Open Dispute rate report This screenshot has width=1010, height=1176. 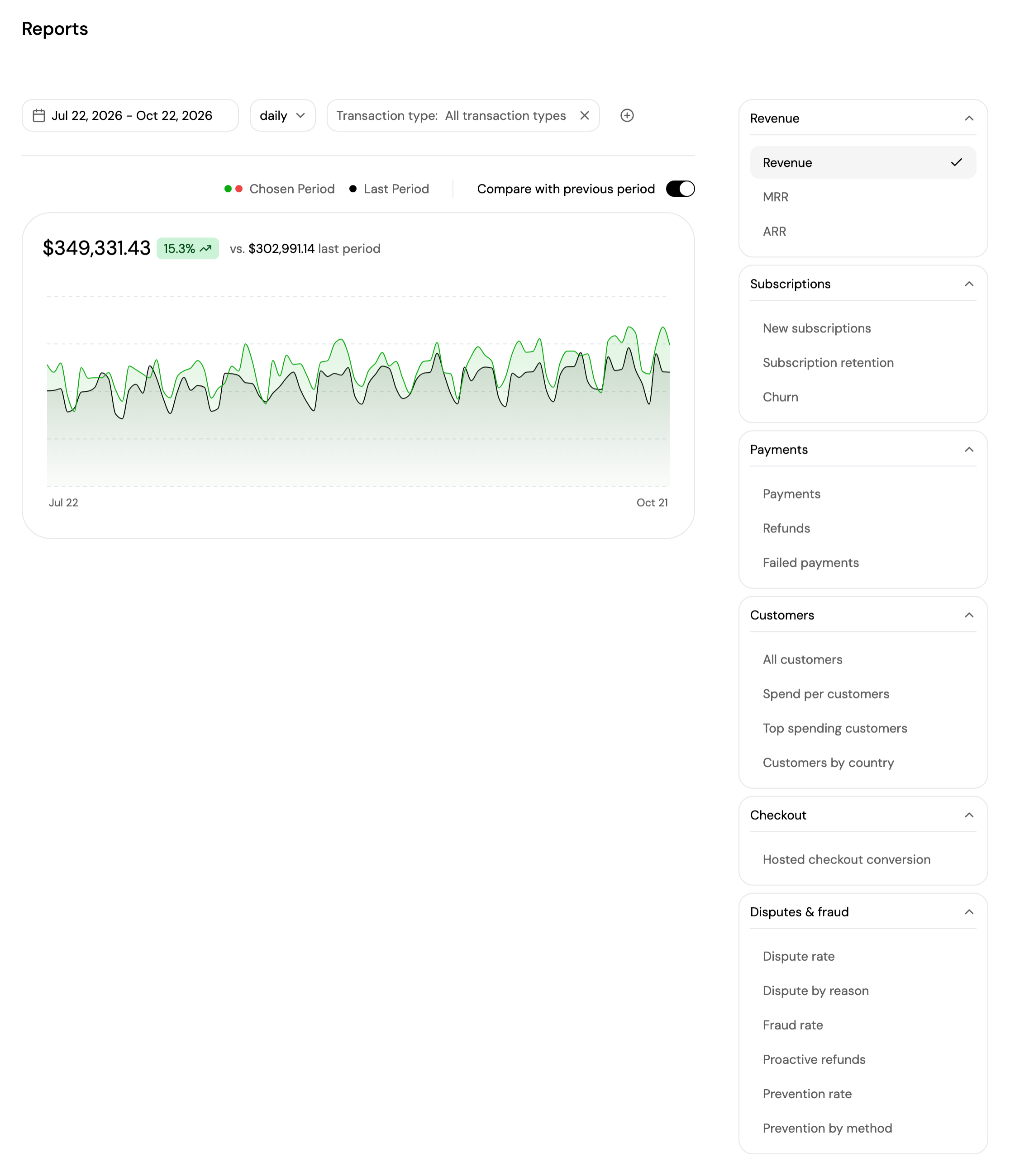[862, 957]
